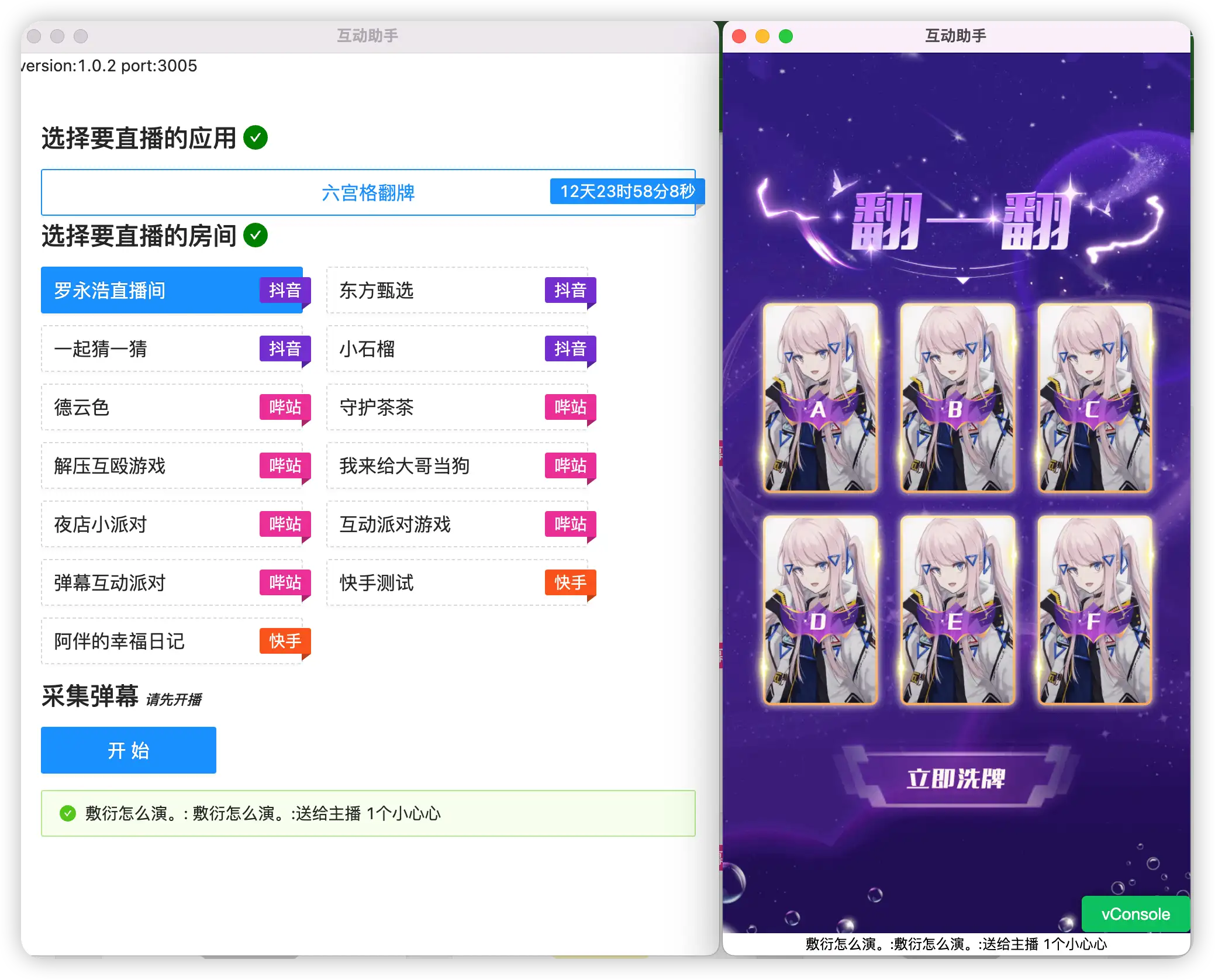Viewport: 1215px width, 980px height.
Task: Click green zoom button of game window
Action: (786, 36)
